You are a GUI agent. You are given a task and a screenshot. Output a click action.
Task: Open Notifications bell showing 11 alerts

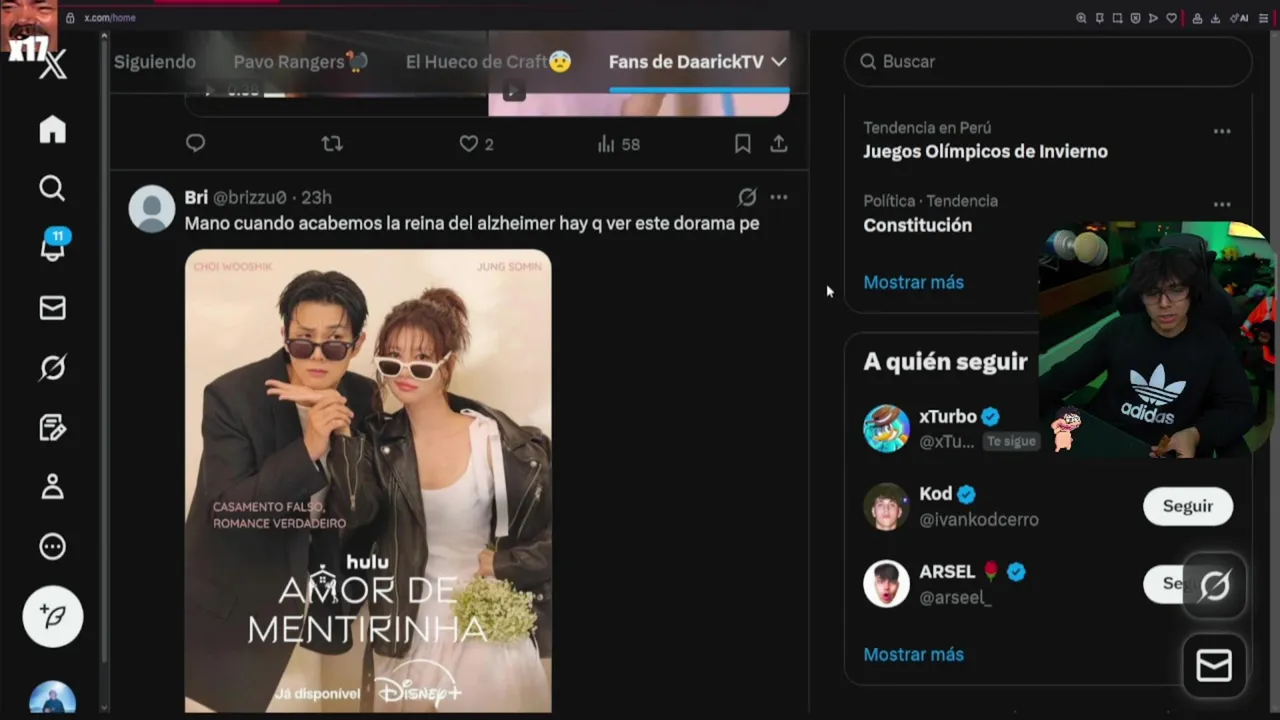tap(52, 246)
